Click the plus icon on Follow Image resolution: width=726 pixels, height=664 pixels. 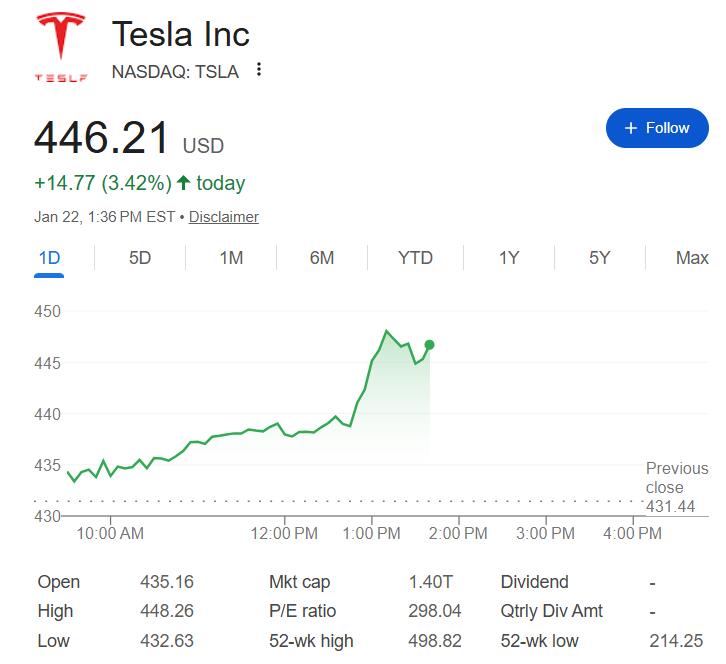(x=630, y=128)
